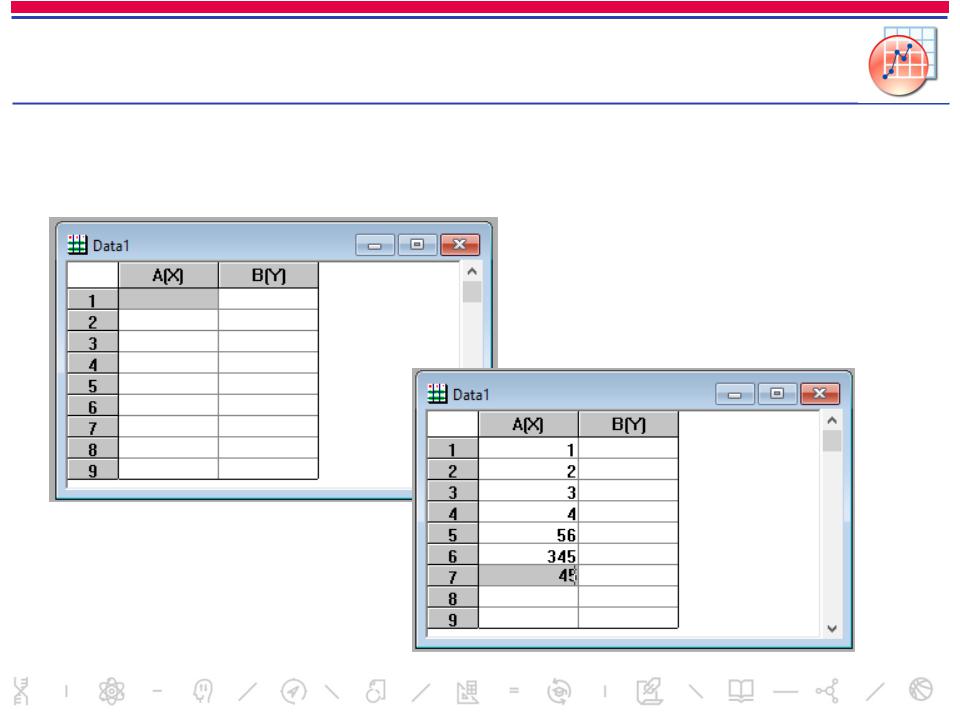Minimize the Data1 window containing values
The image size is (960, 713).
click(x=735, y=394)
